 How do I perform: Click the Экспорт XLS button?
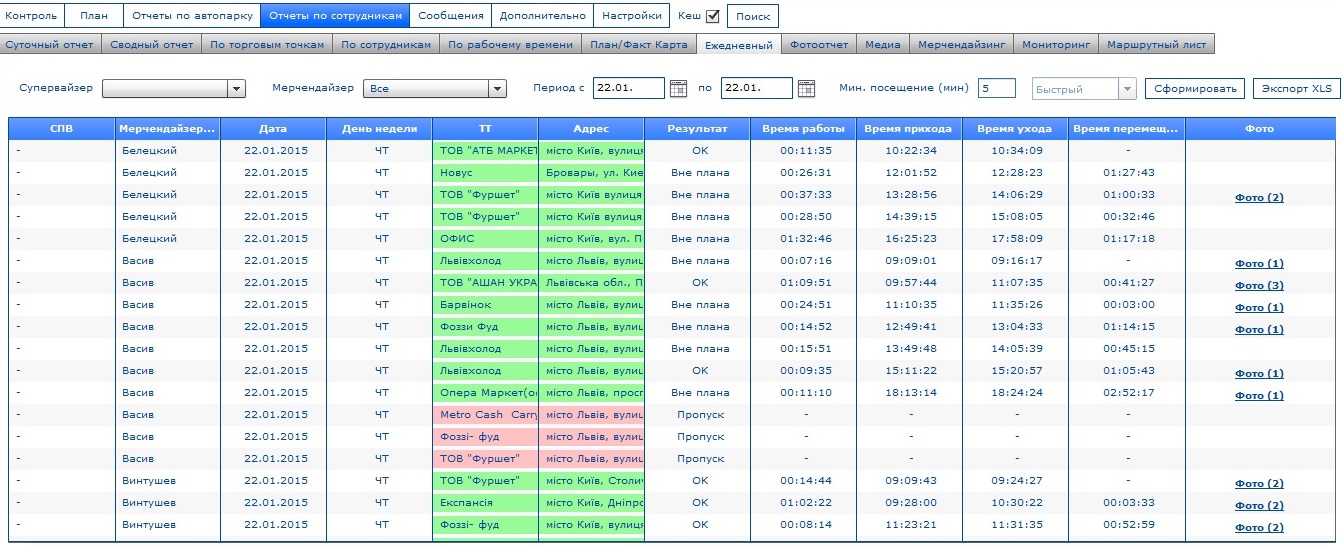click(1296, 89)
